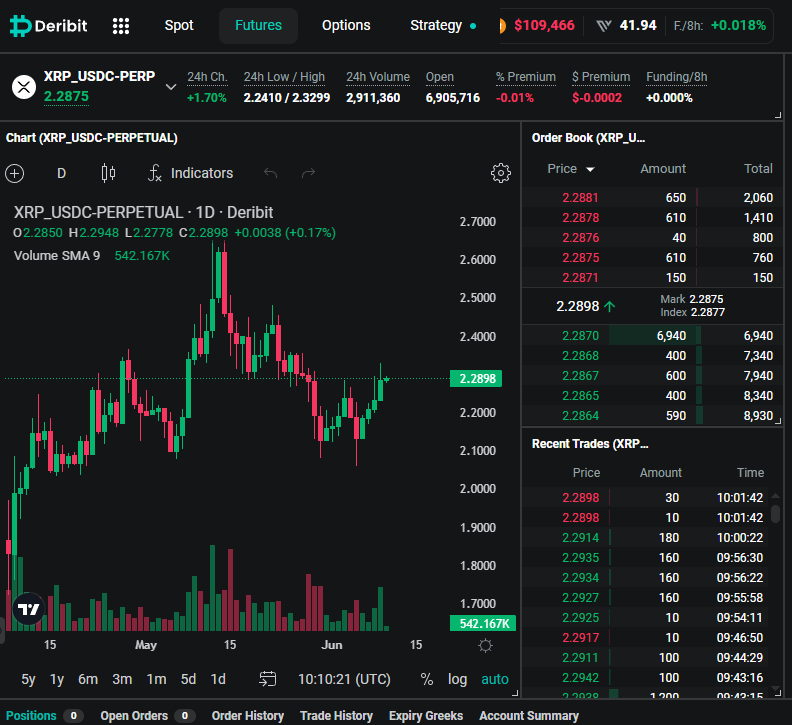Switch to the Options tab
This screenshot has width=792, height=725.
point(346,25)
